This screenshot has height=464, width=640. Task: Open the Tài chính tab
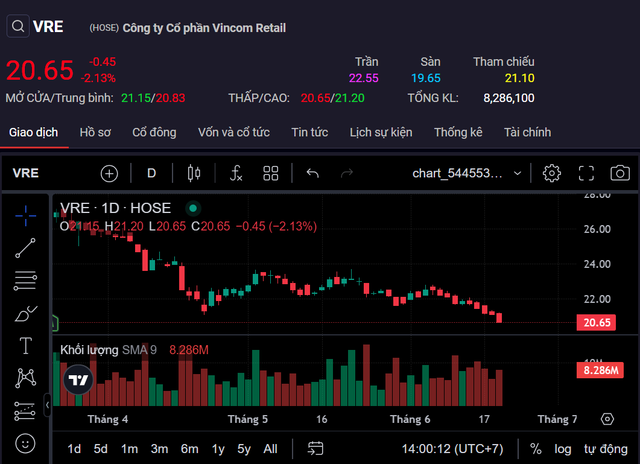click(527, 132)
